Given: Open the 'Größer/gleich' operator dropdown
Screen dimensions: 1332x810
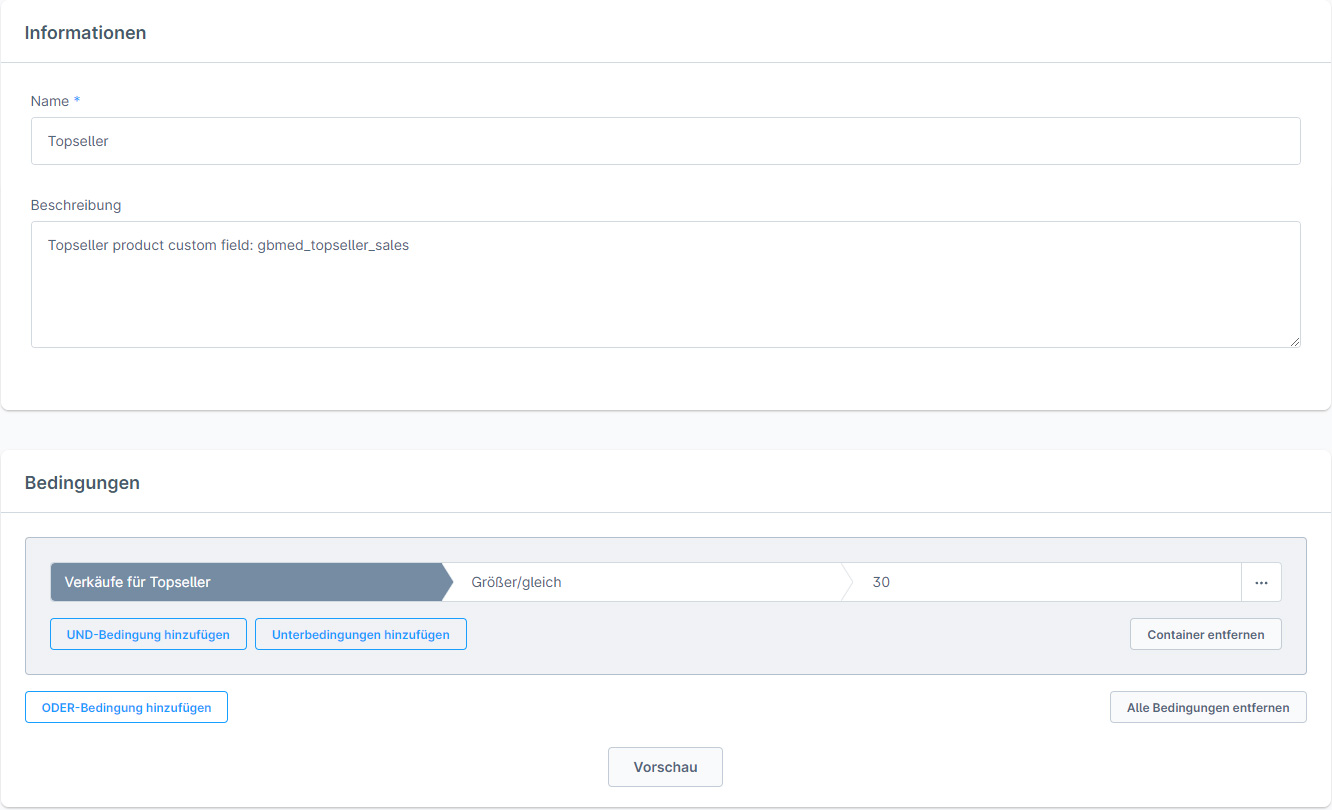Looking at the screenshot, I should click(646, 582).
